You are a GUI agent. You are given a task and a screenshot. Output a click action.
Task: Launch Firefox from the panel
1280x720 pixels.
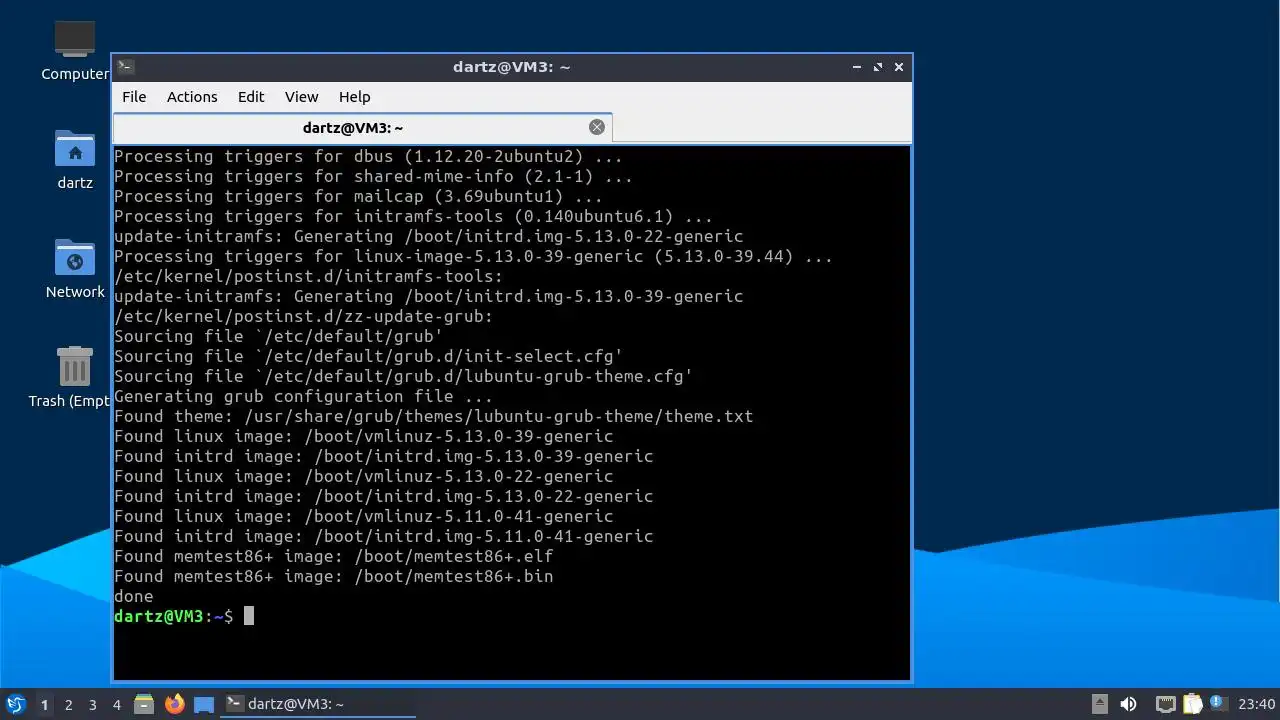(x=175, y=704)
